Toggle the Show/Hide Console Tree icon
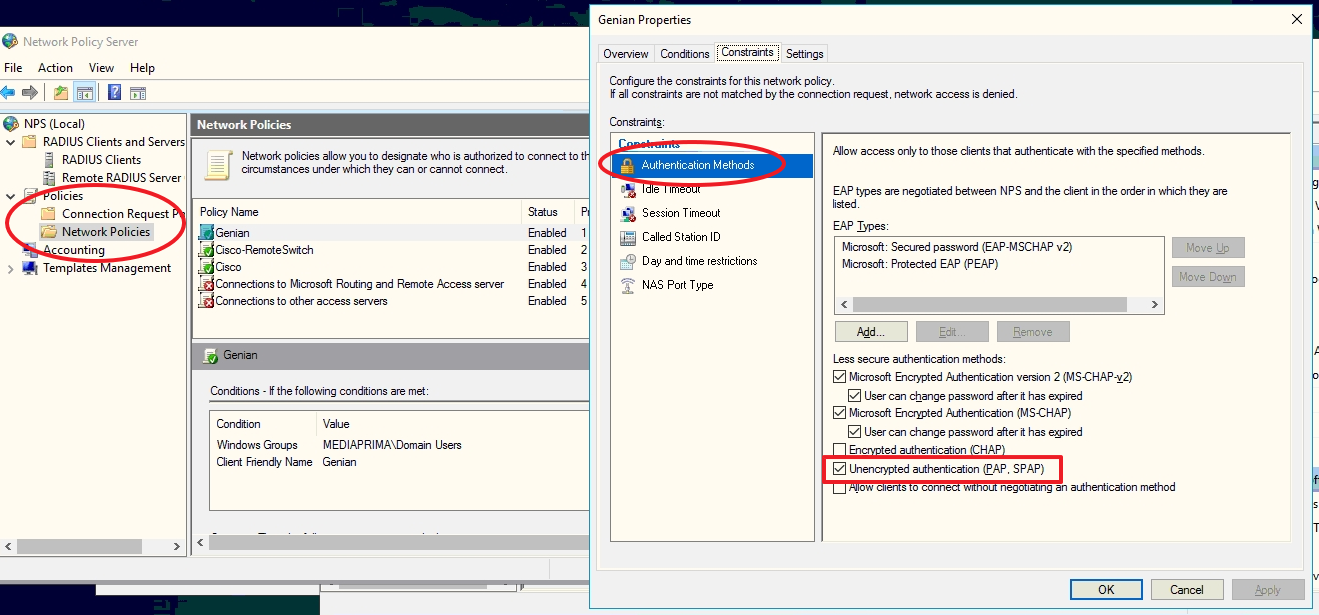Viewport: 1319px width, 615px height. tap(85, 93)
